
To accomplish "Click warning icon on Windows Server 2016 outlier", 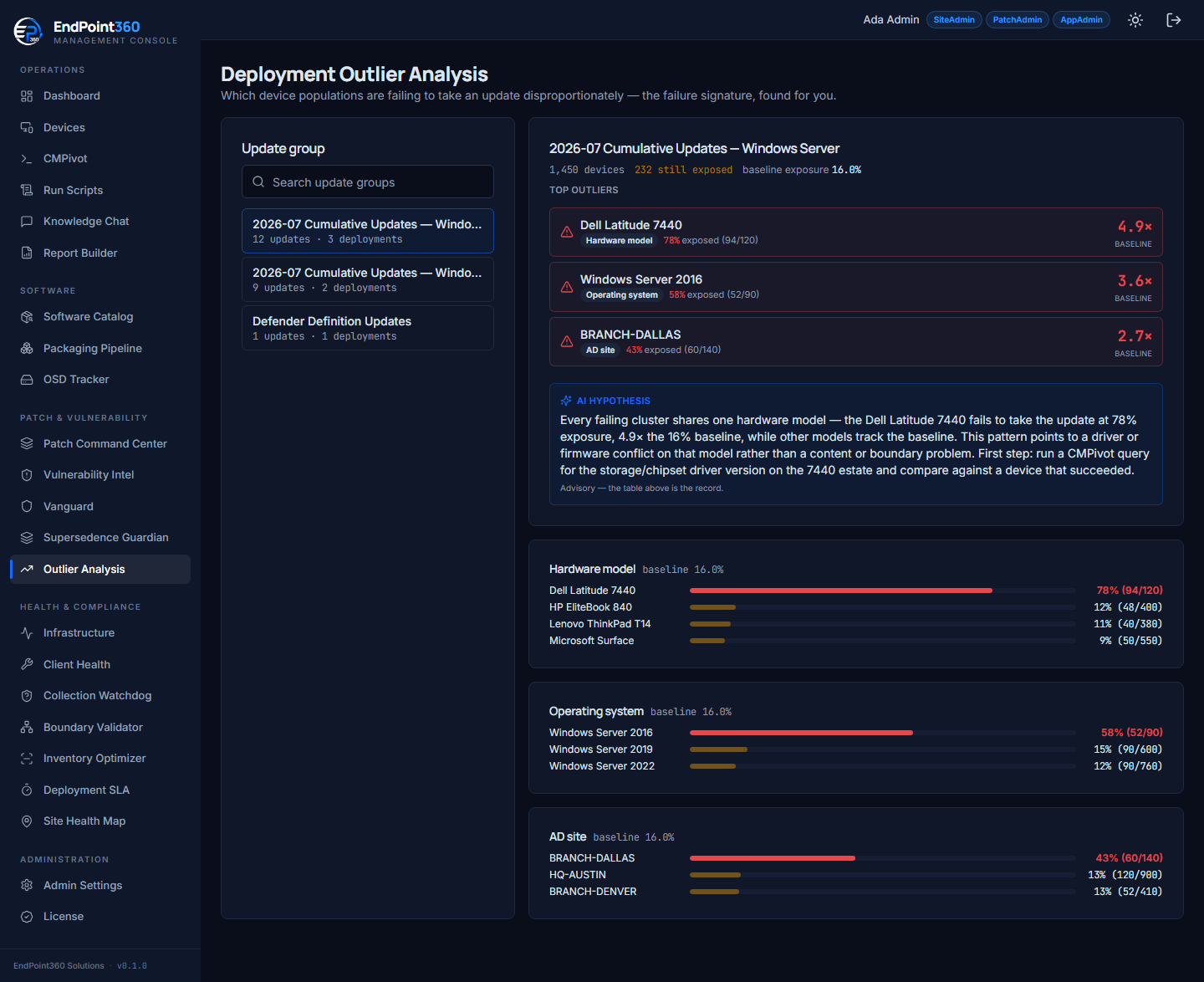I will [x=567, y=287].
